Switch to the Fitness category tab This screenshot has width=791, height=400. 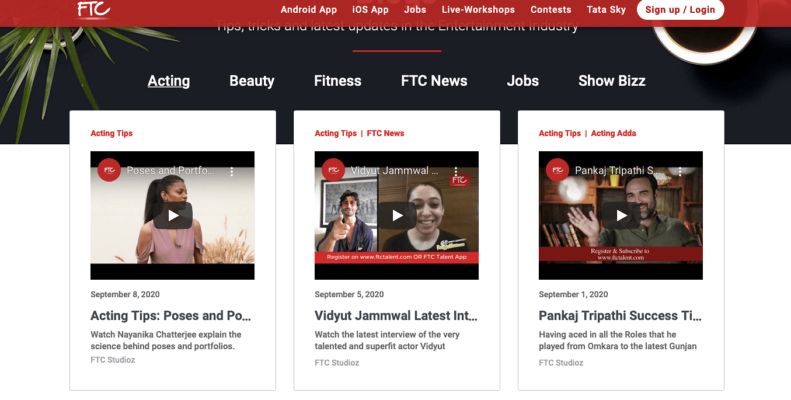(337, 81)
